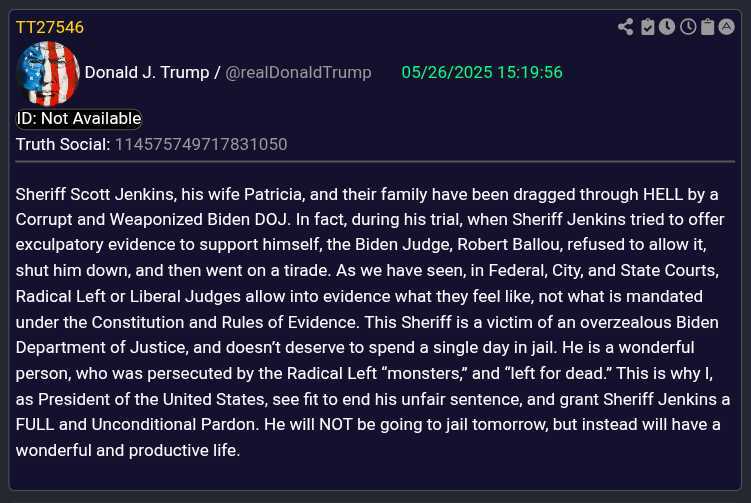Open Donald J. Trump's profile avatar
Screen dimensions: 751x503
coord(48,73)
